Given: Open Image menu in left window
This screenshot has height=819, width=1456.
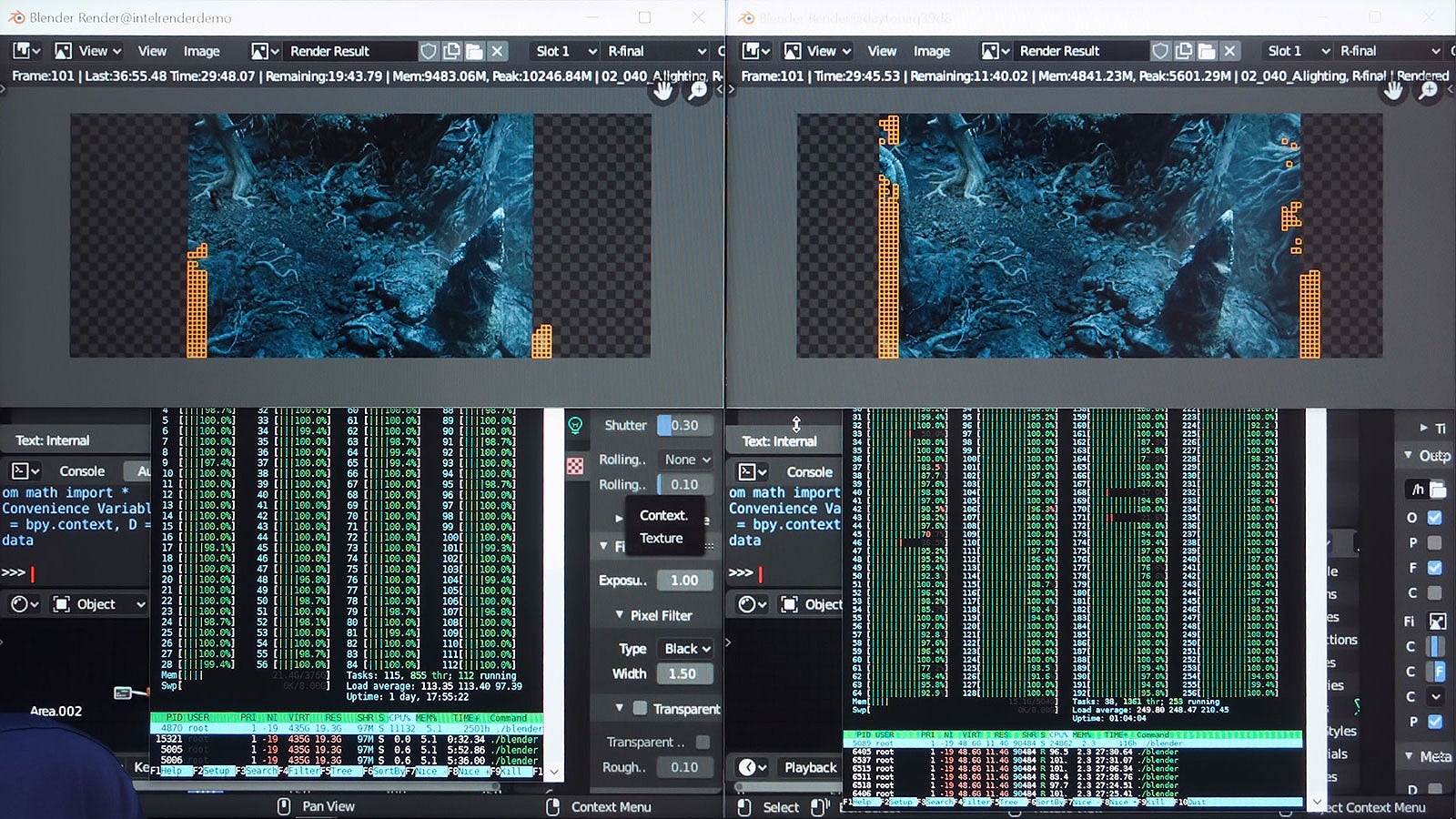Looking at the screenshot, I should coord(201,51).
